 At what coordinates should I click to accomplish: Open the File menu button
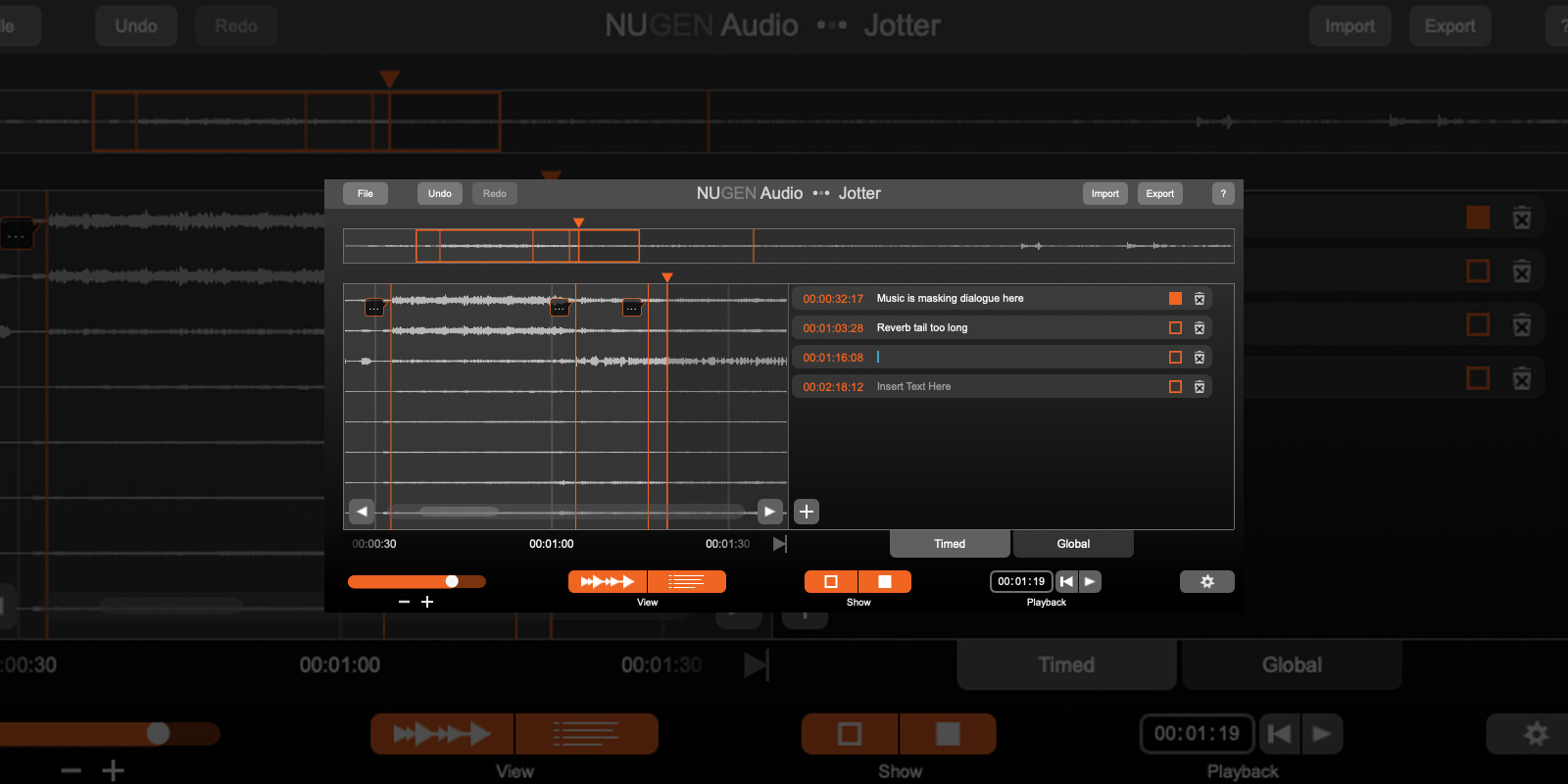coord(366,194)
